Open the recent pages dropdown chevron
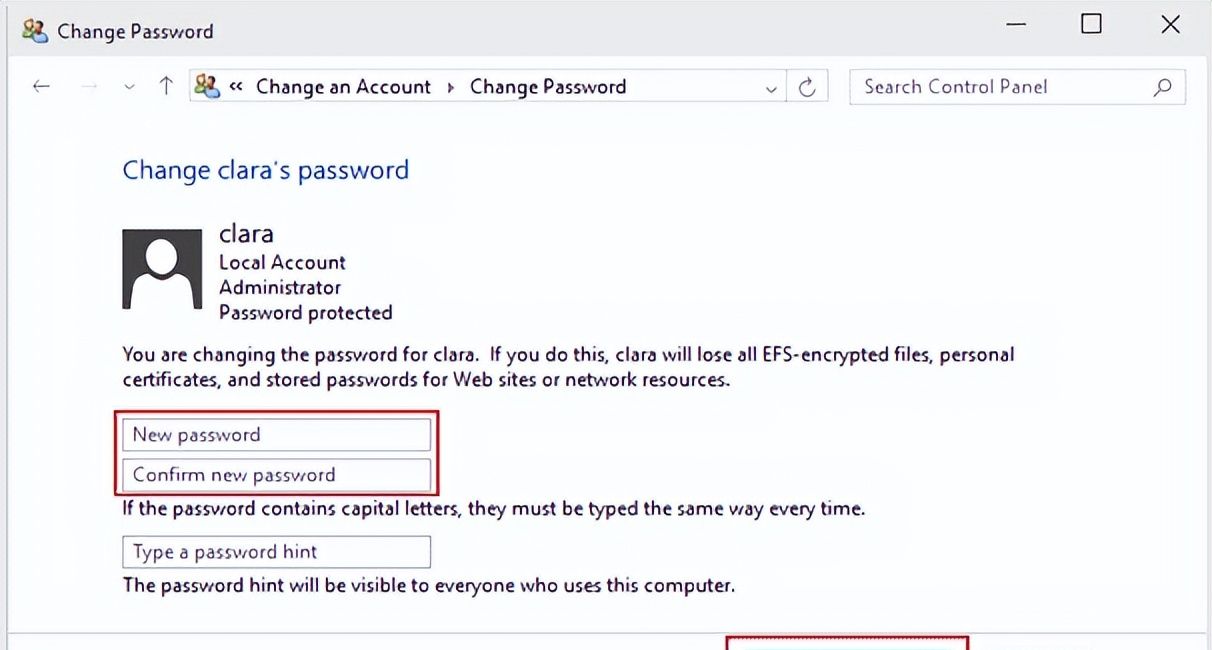This screenshot has width=1212, height=650. click(129, 87)
